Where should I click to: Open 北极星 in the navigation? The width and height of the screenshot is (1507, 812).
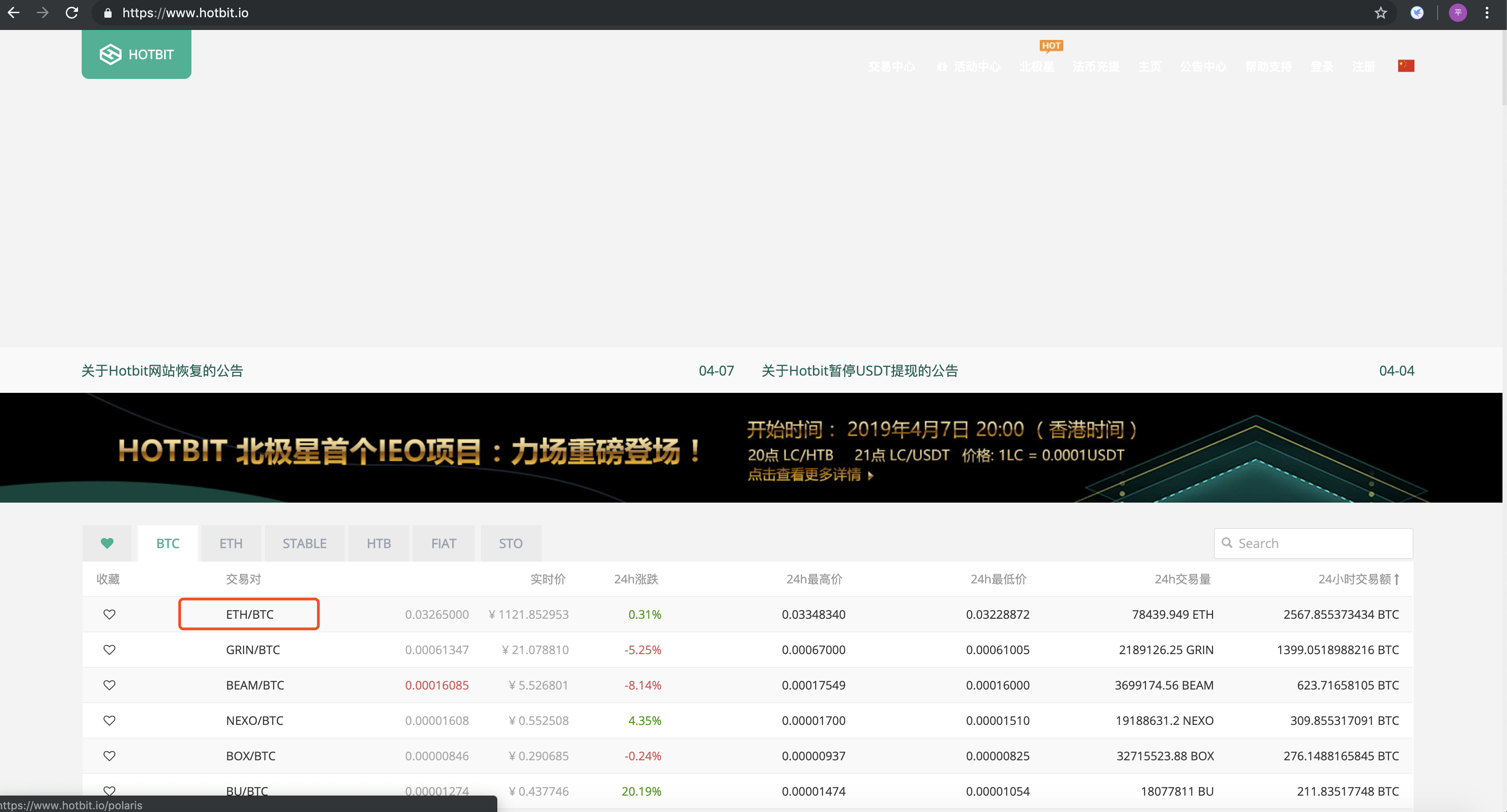point(1037,67)
